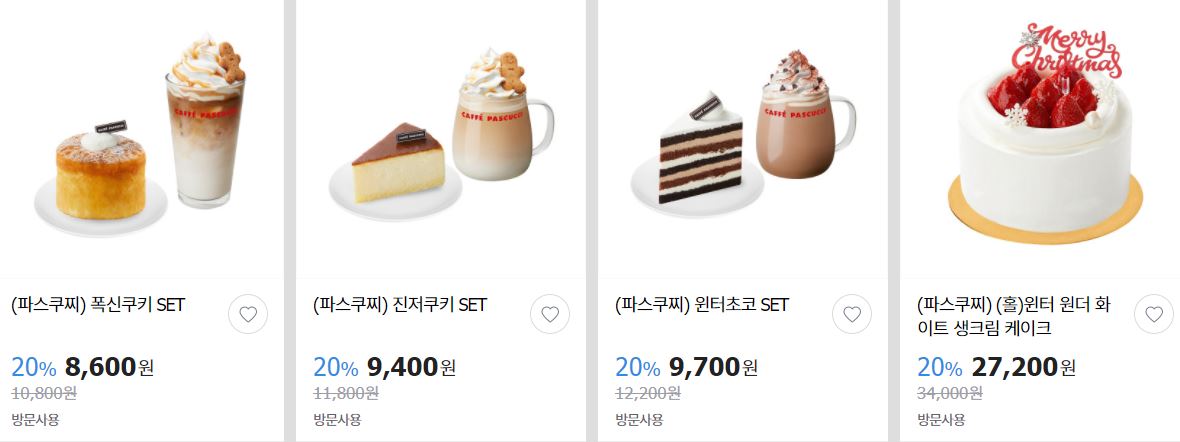This screenshot has width=1180, height=442.
Task: Select the (파스쿠찌) 윈터초코 SET title
Action: 702,305
